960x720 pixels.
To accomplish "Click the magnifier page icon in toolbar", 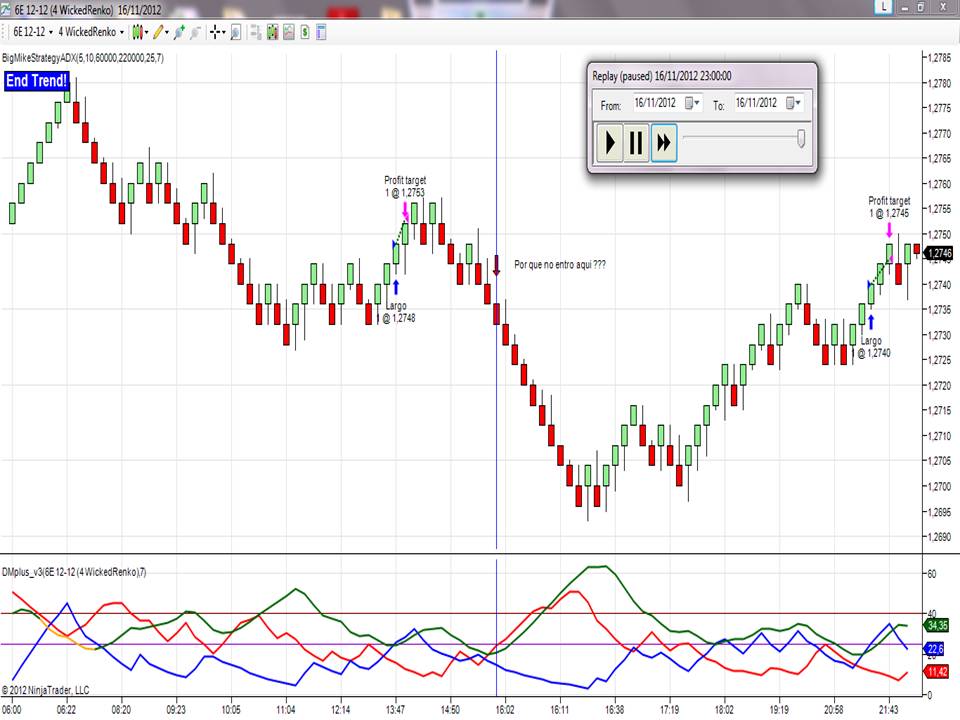I will [x=235, y=32].
